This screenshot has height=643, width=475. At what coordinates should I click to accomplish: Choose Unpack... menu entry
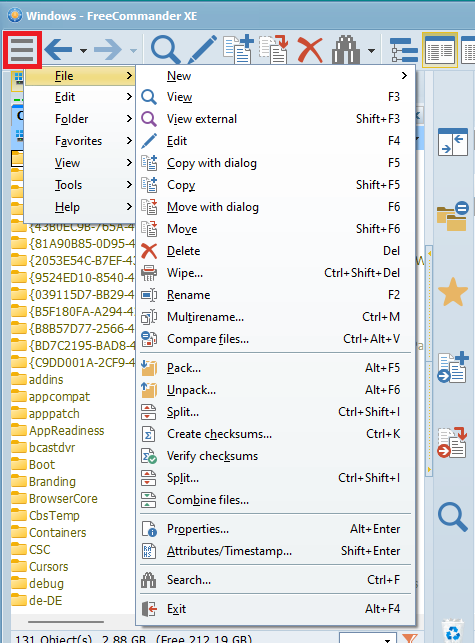(x=275, y=390)
